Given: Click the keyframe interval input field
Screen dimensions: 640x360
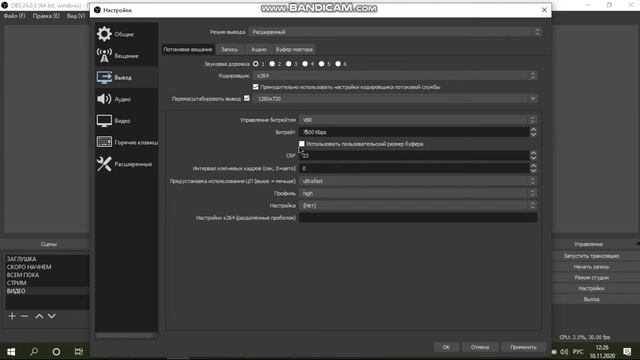Looking at the screenshot, I should click(414, 168).
